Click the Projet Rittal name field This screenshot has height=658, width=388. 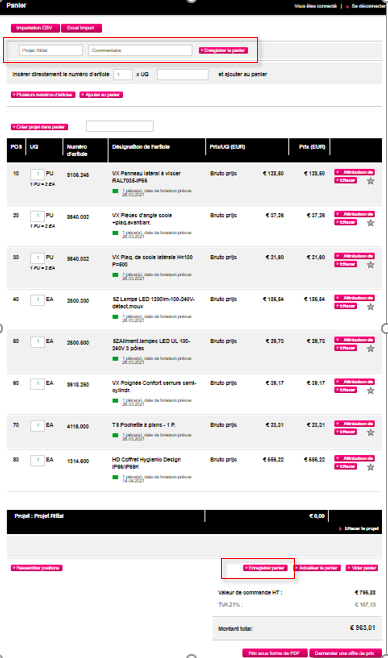(x=51, y=50)
